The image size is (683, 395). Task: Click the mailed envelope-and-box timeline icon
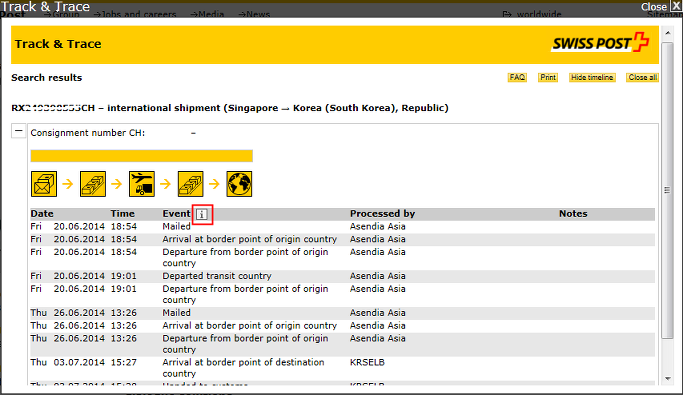44,184
